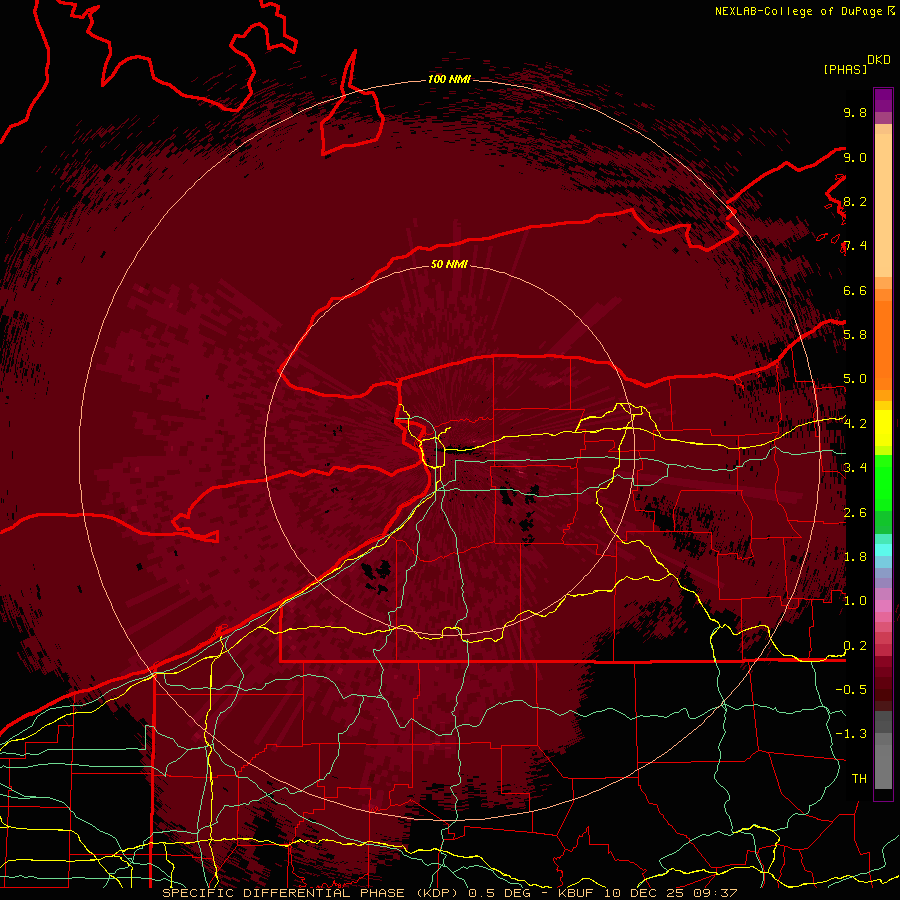Click the 10 DEC 25 09:37 timestamp

pos(670,893)
